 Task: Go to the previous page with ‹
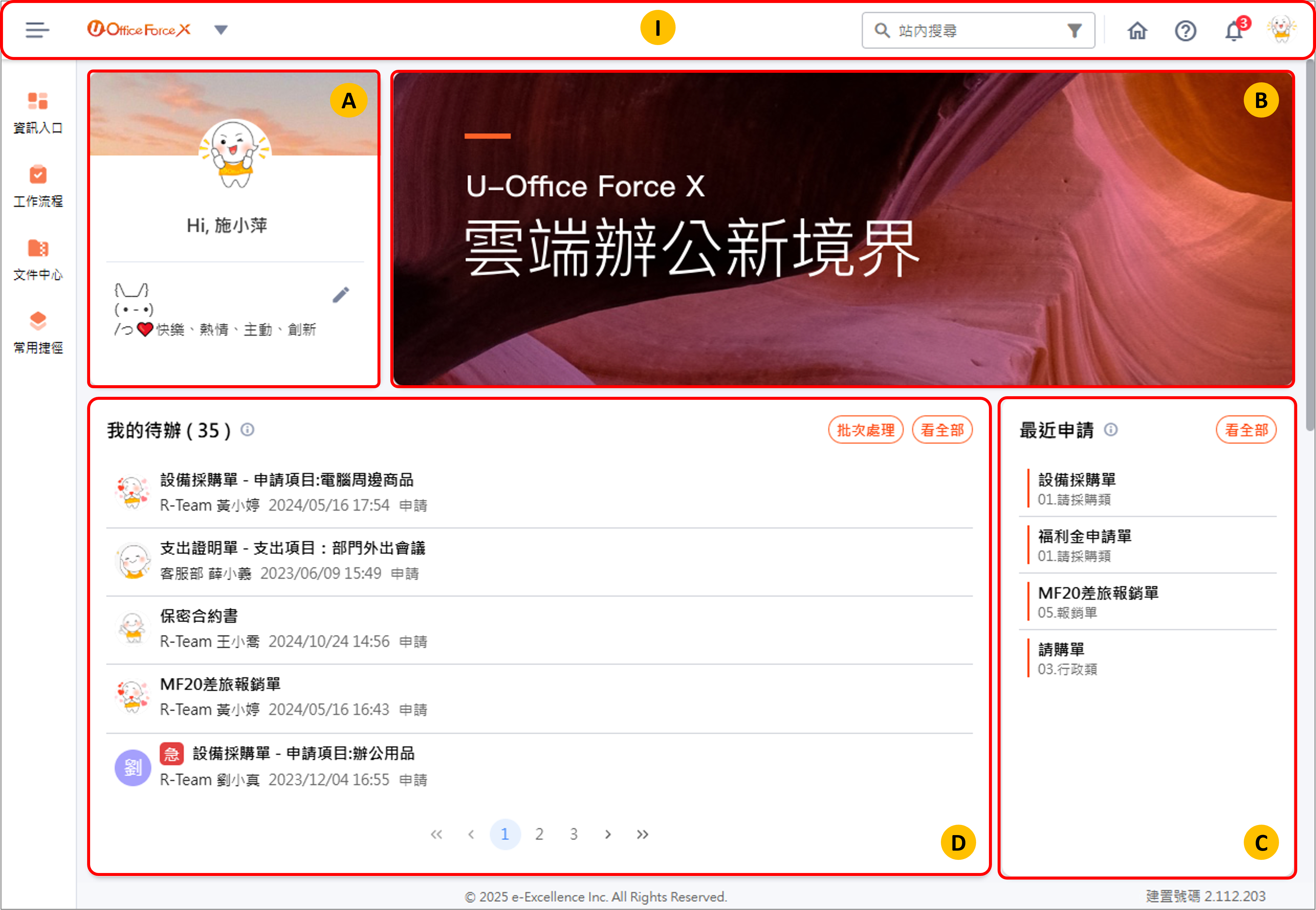[x=471, y=834]
